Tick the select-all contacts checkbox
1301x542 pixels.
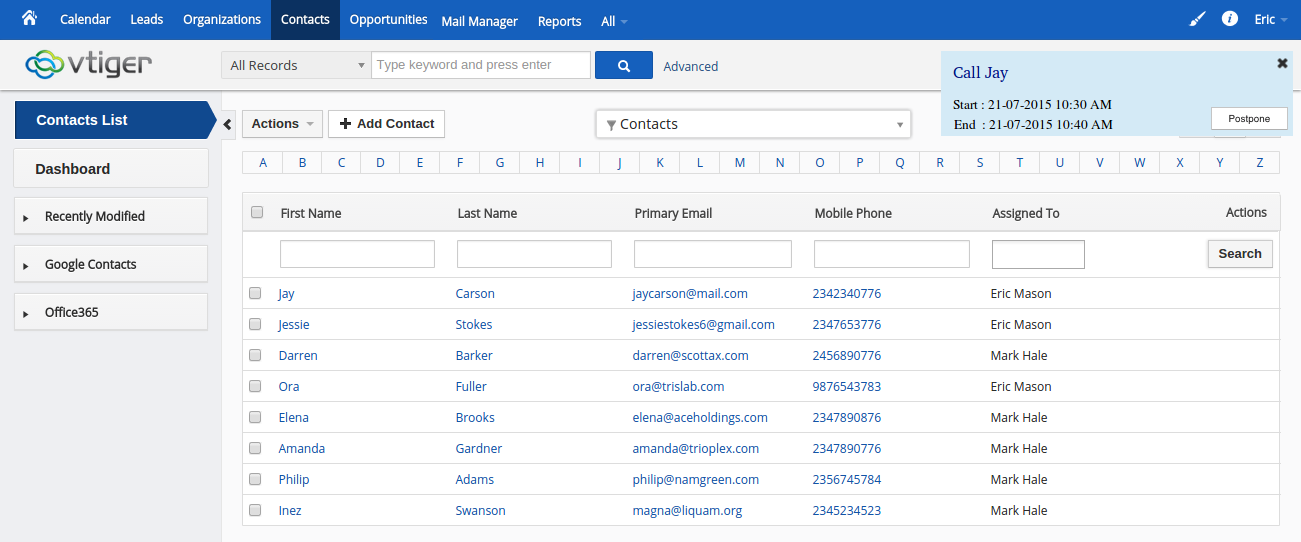point(257,212)
